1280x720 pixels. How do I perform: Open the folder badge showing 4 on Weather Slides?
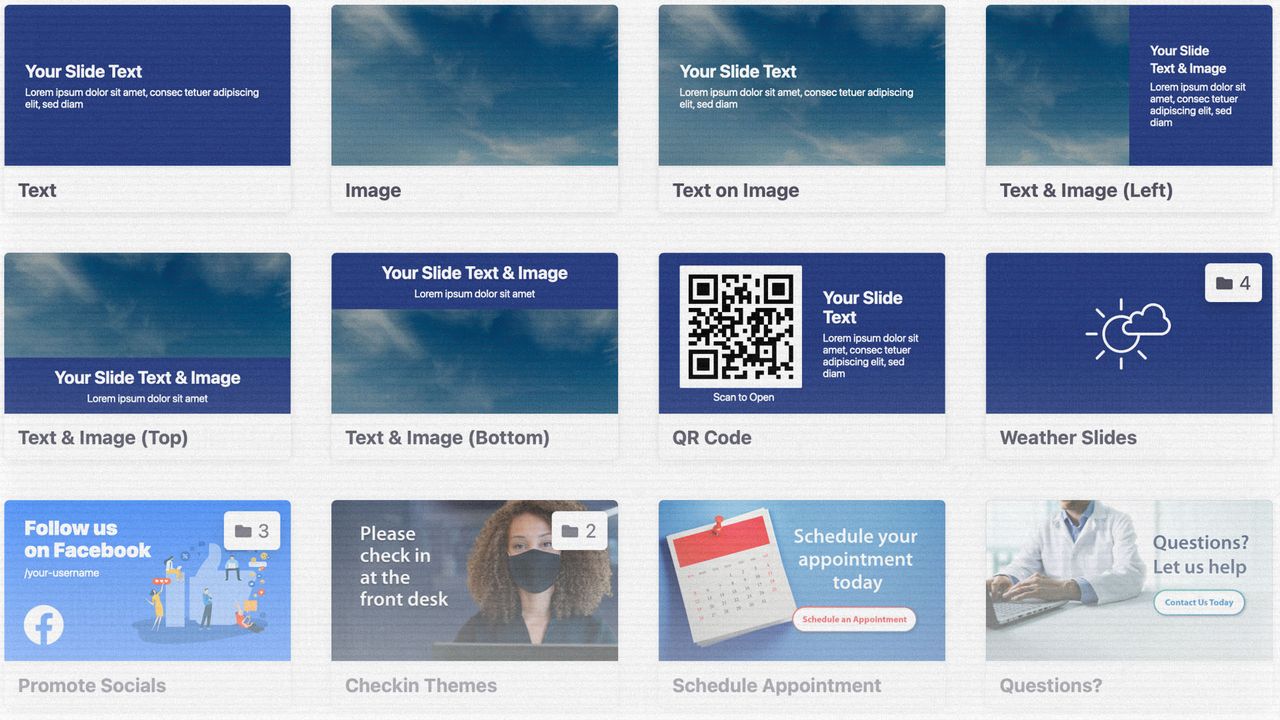1233,283
